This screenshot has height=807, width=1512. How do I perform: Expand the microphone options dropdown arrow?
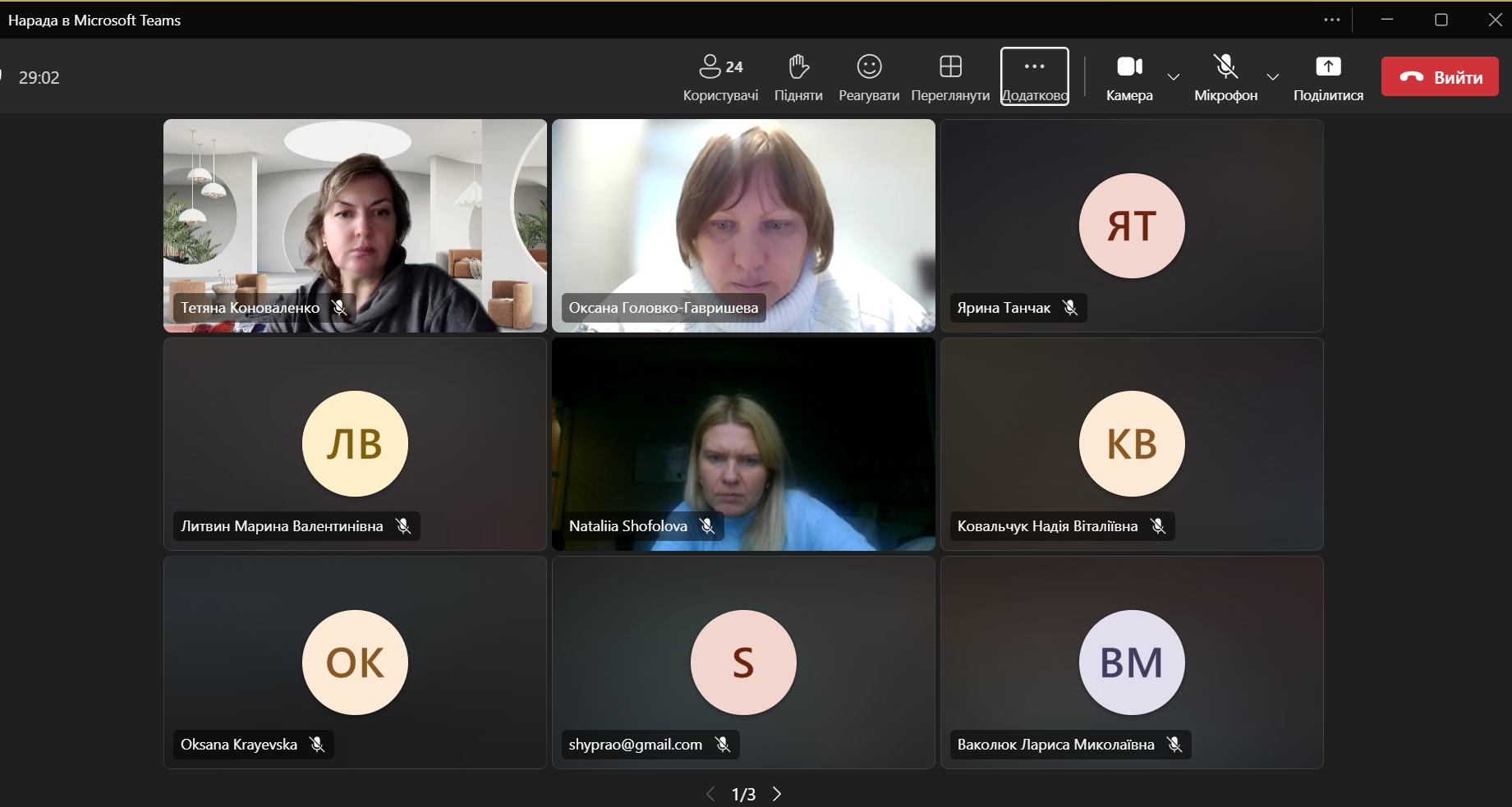point(1273,77)
